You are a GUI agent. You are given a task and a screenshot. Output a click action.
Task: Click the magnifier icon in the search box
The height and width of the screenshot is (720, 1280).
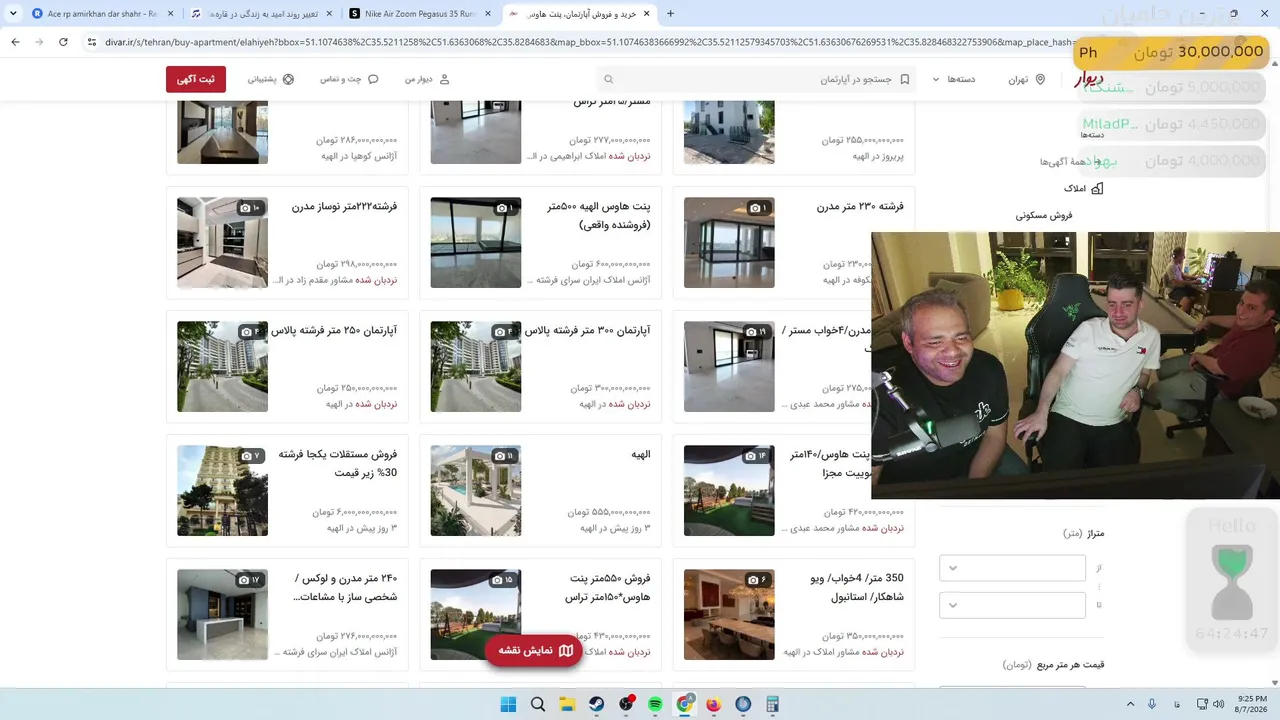point(608,79)
